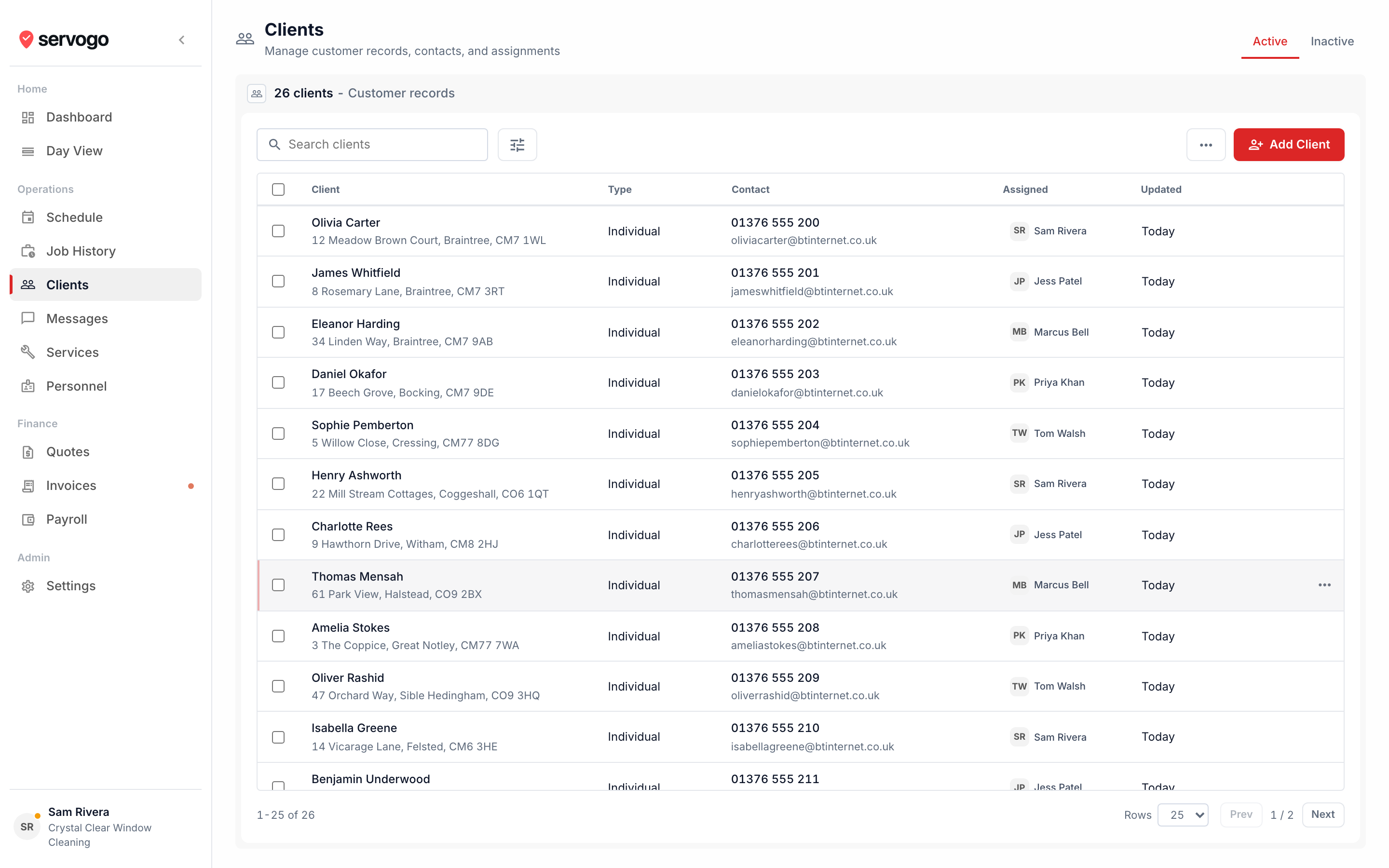Click the SR avatar in Henry Ashworth row
This screenshot has height=868, width=1389.
coord(1020,484)
